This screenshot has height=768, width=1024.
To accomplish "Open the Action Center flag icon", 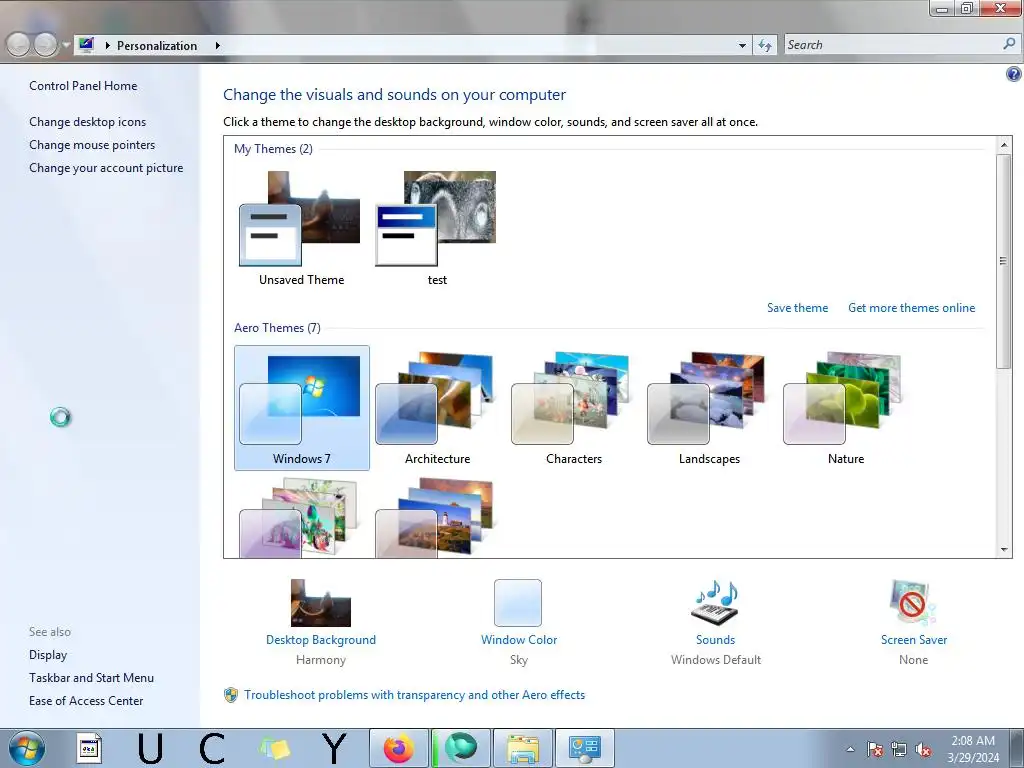I will click(874, 749).
